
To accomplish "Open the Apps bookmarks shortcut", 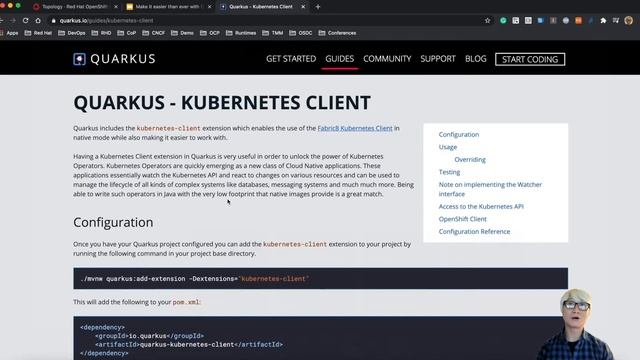I will (10, 33).
